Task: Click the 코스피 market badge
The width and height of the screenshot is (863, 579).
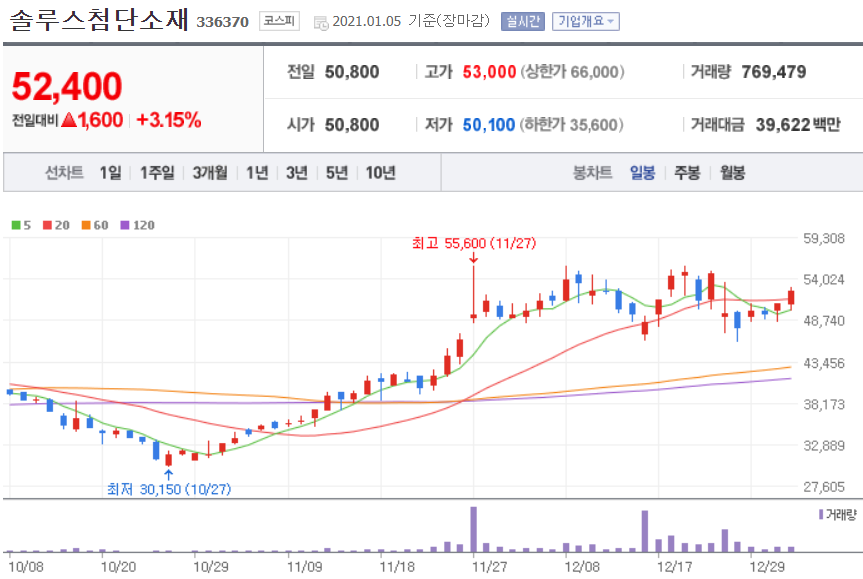Action: (279, 21)
